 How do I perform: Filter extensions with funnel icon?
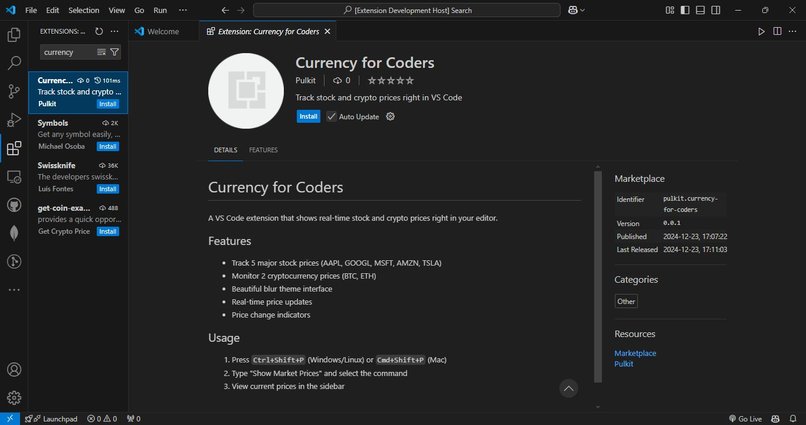click(115, 52)
